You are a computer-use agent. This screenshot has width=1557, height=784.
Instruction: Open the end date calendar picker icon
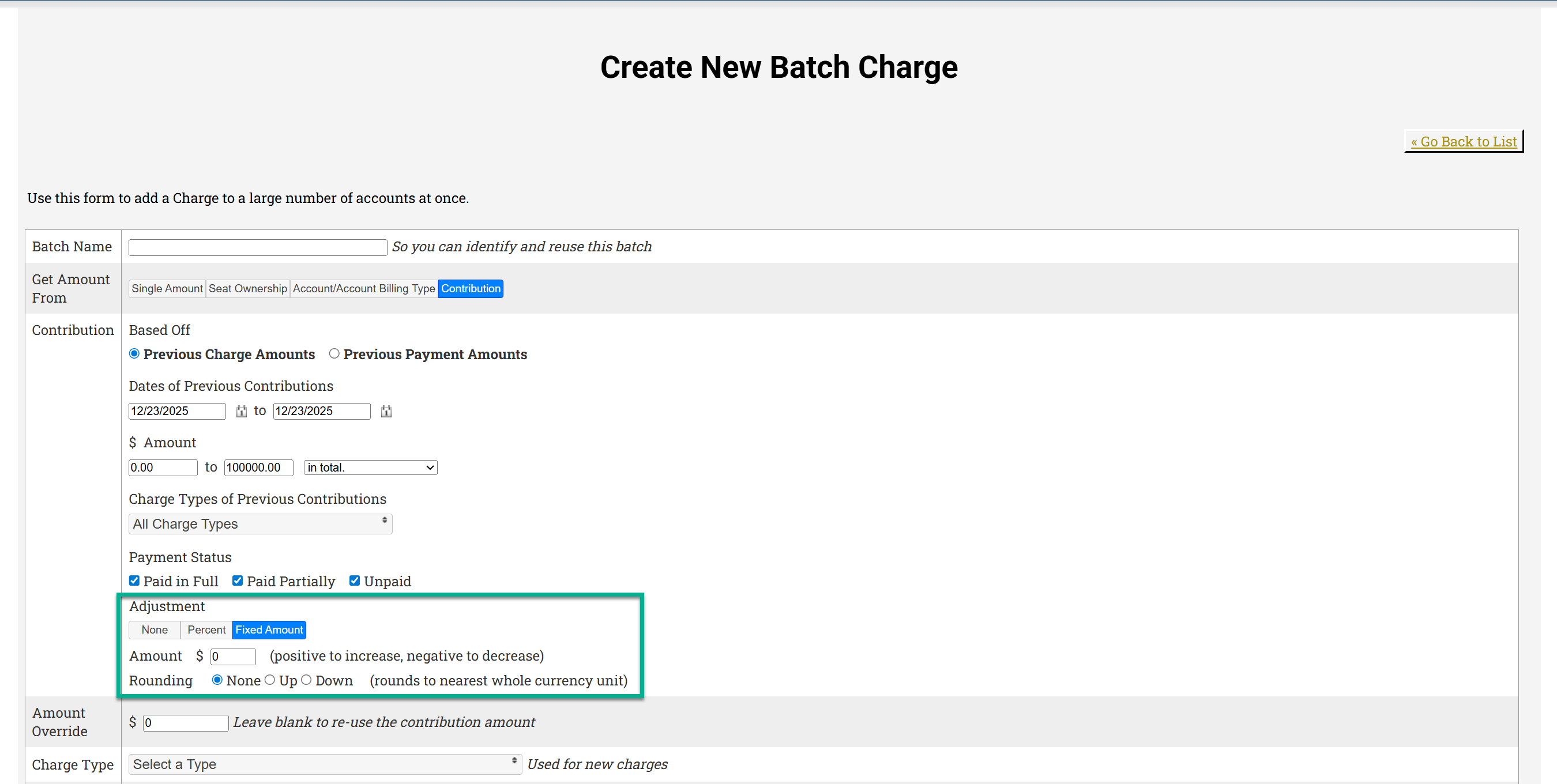pyautogui.click(x=386, y=412)
